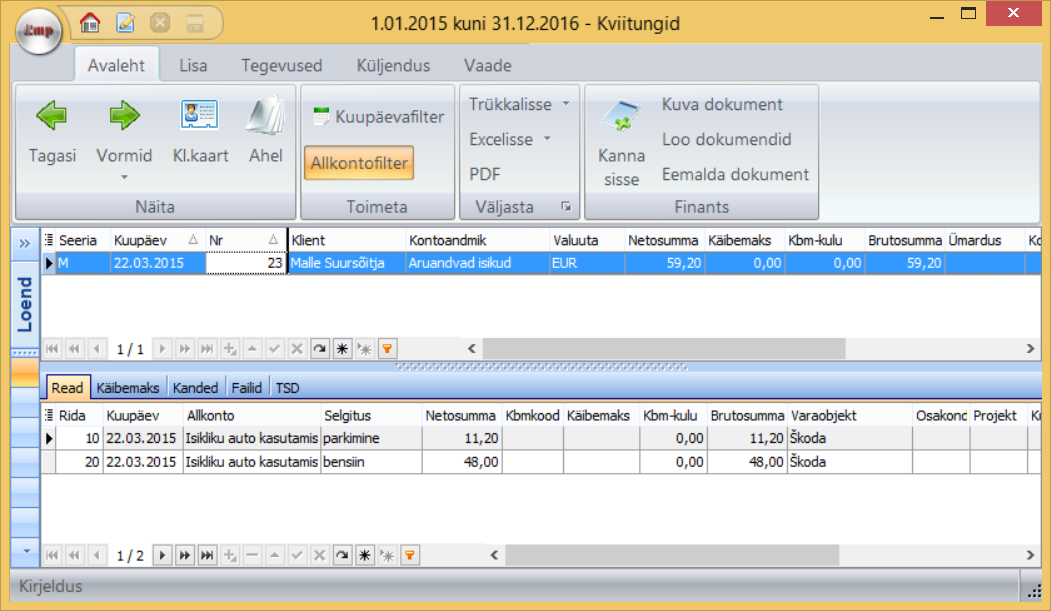This screenshot has width=1051, height=611.
Task: Click the round Emp application button
Action: (x=39, y=31)
